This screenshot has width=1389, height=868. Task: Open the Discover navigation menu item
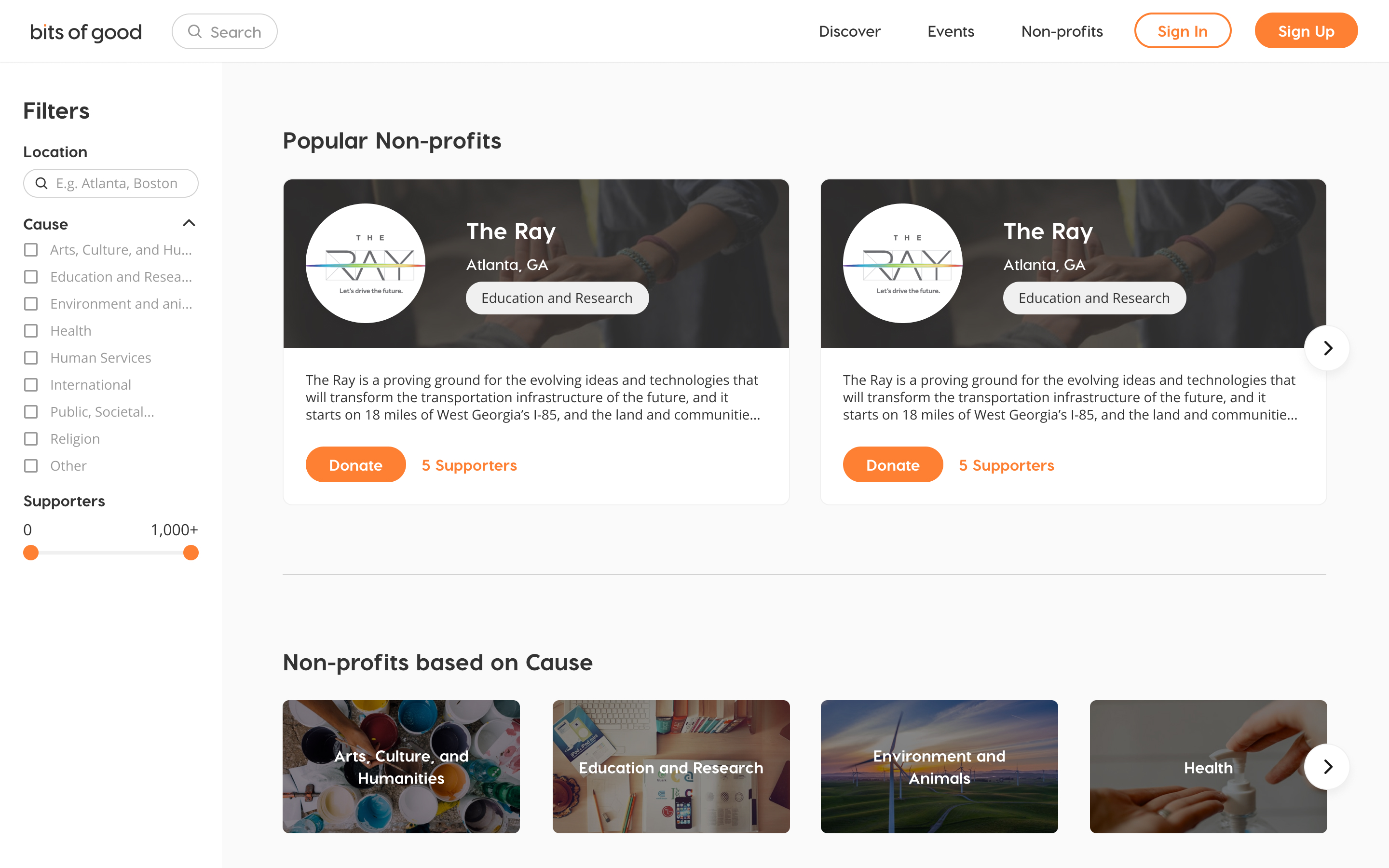click(849, 32)
